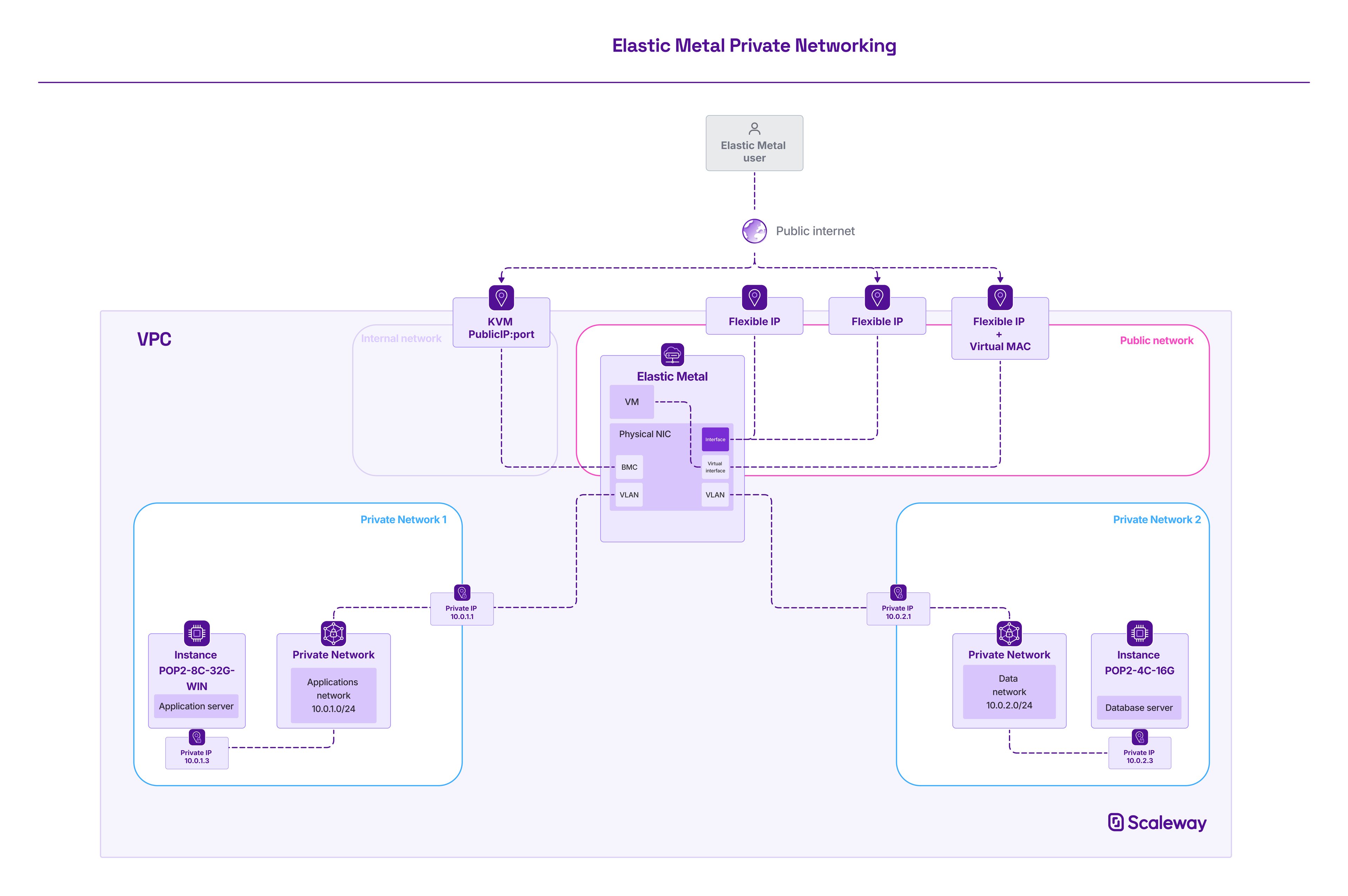This screenshot has width=1348, height=896.
Task: Click the location pin icon above KVM PublicIP:port
Action: (501, 297)
